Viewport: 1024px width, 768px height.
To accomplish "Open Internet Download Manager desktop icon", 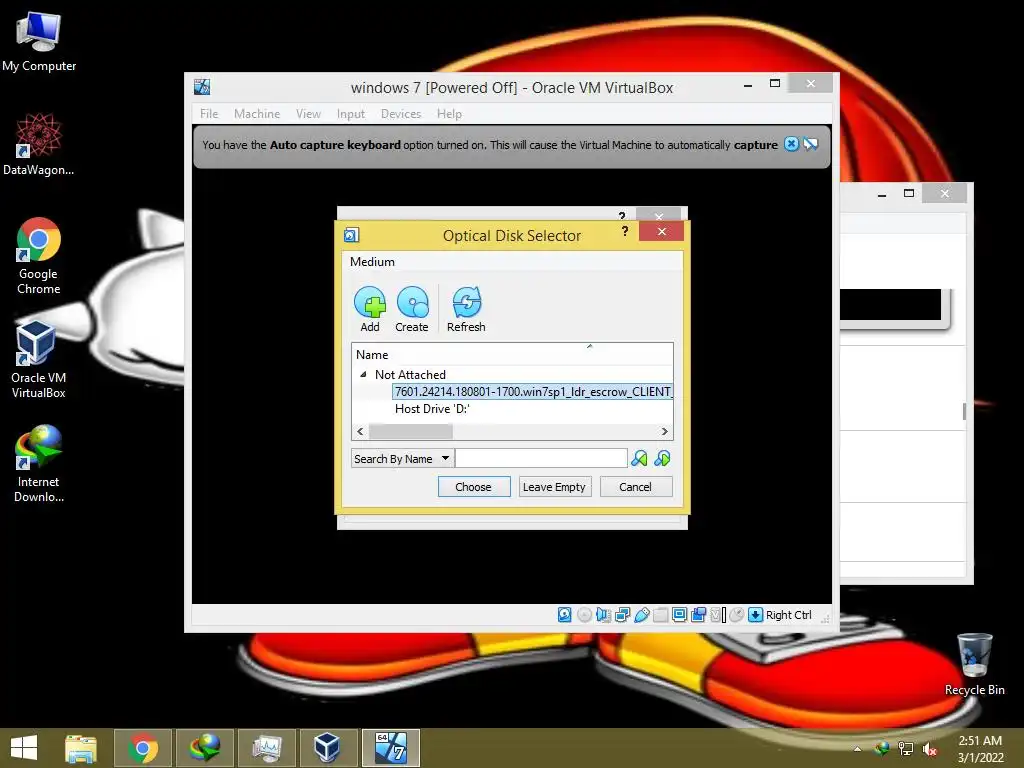I will [38, 464].
